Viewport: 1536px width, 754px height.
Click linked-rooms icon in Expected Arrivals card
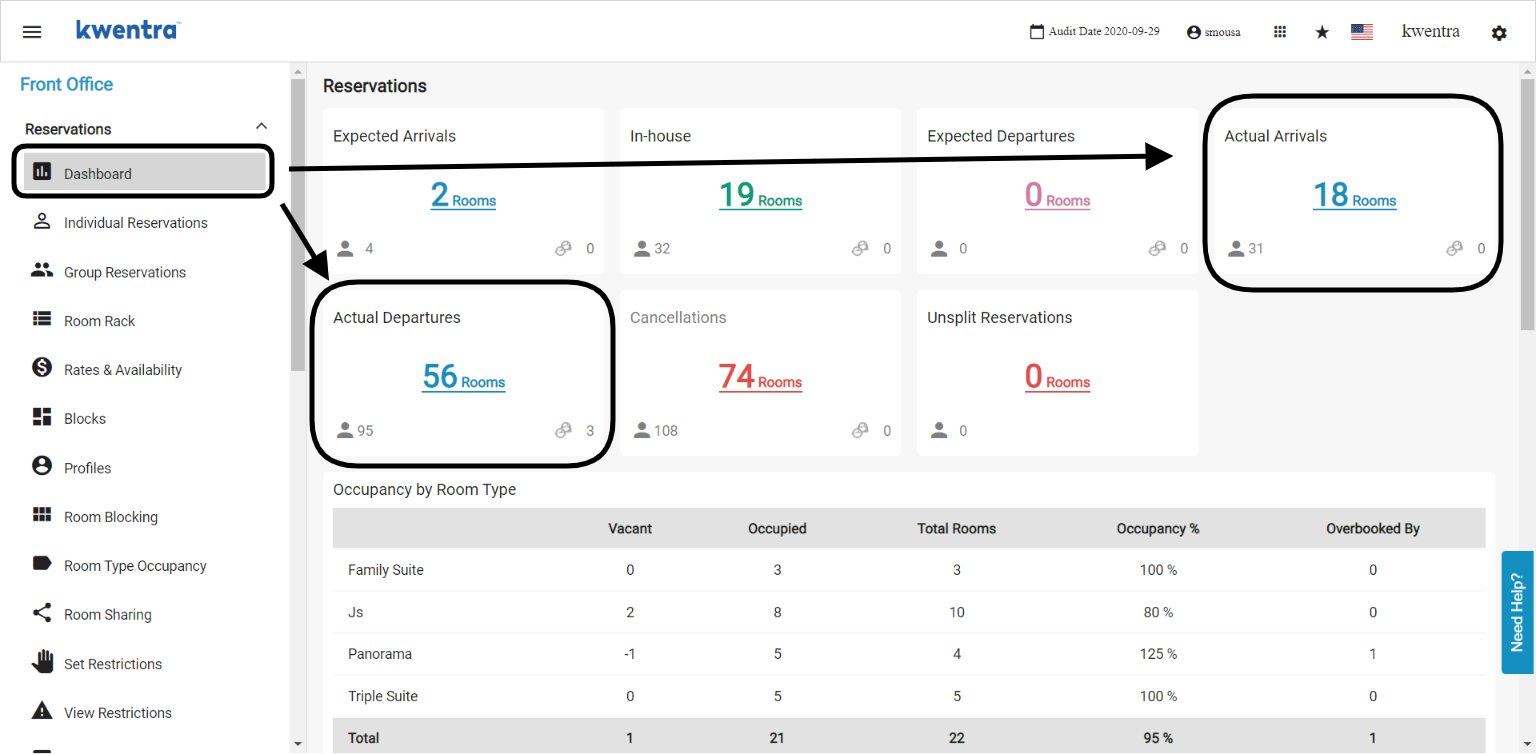coord(563,248)
